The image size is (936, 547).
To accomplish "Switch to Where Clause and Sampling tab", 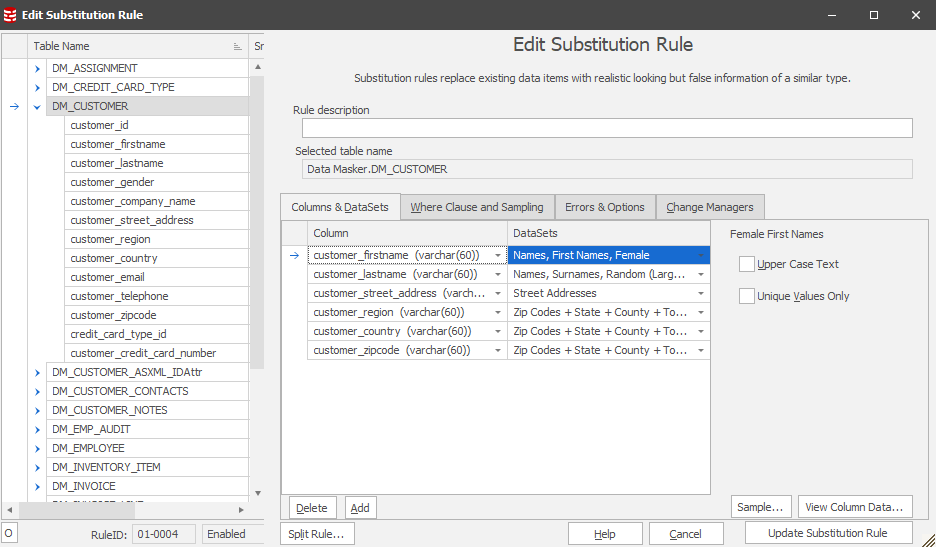I will 477,207.
